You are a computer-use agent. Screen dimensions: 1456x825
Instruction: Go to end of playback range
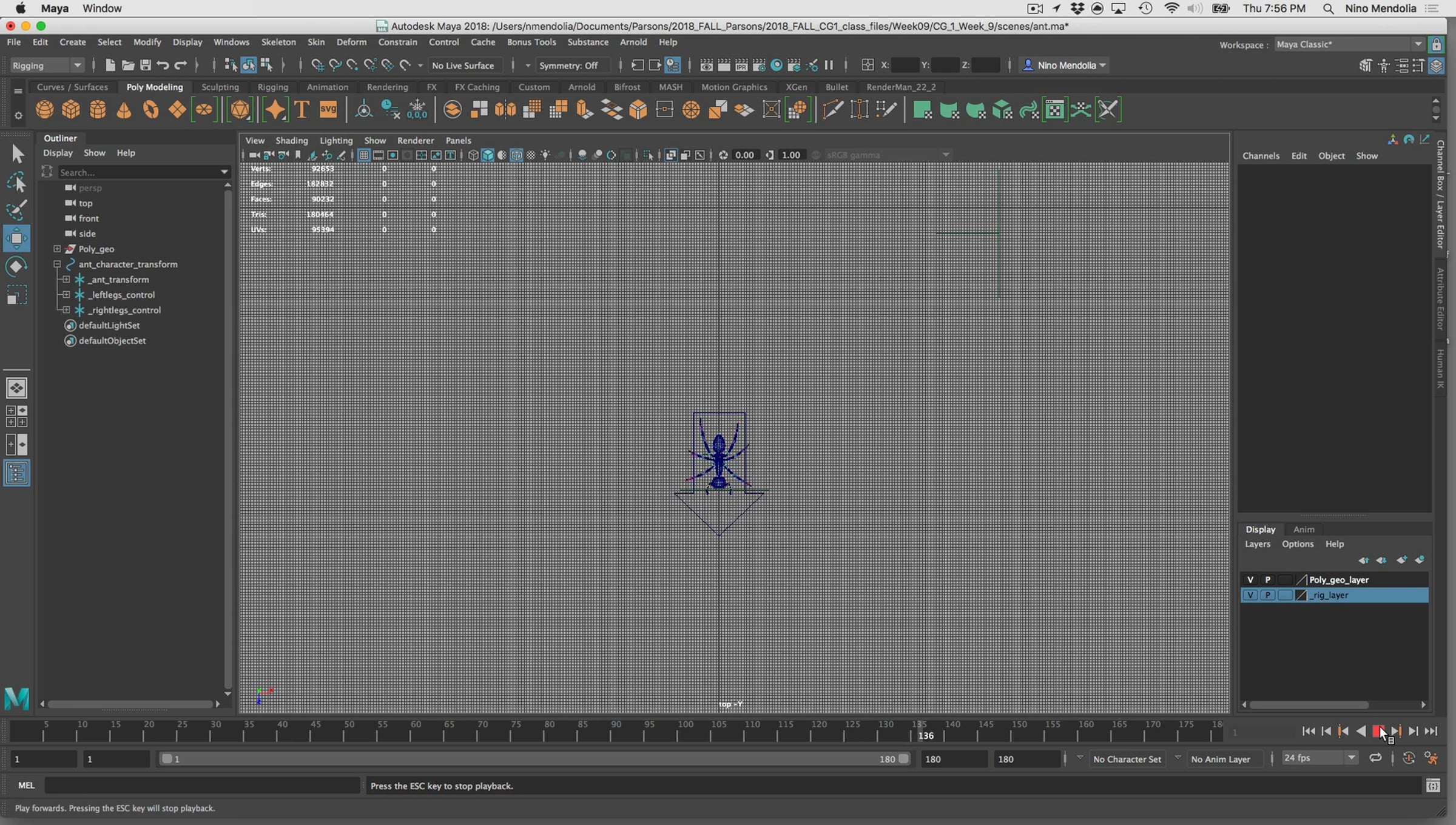click(1431, 731)
